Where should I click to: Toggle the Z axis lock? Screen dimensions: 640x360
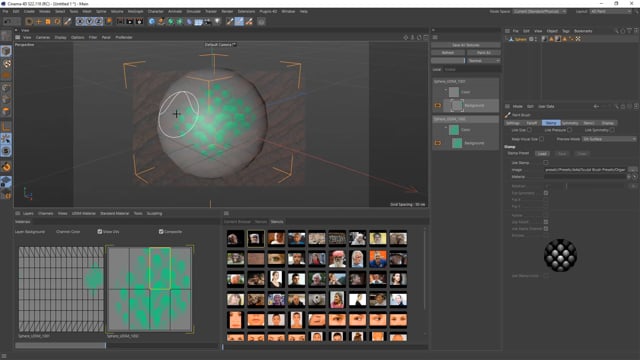[x=98, y=22]
